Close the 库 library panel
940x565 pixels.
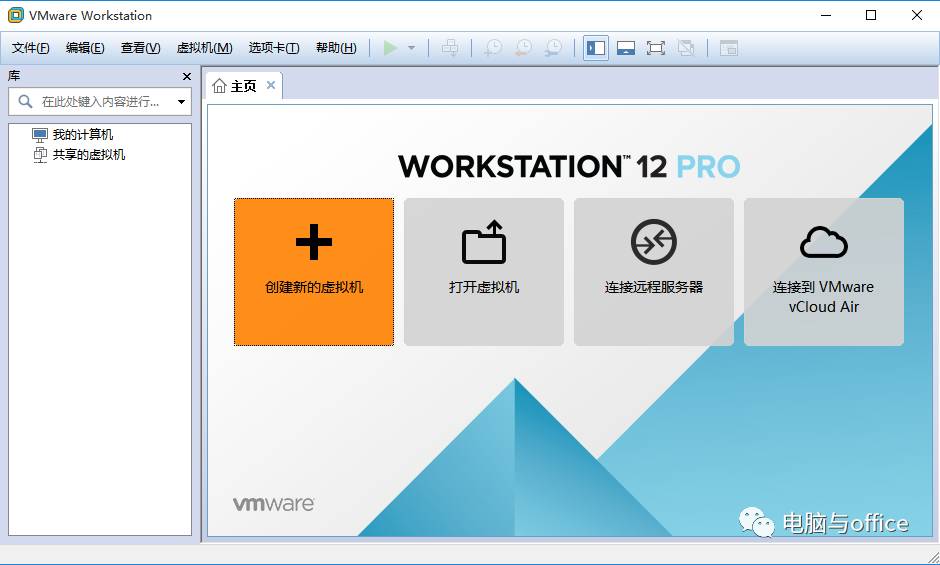pos(186,76)
